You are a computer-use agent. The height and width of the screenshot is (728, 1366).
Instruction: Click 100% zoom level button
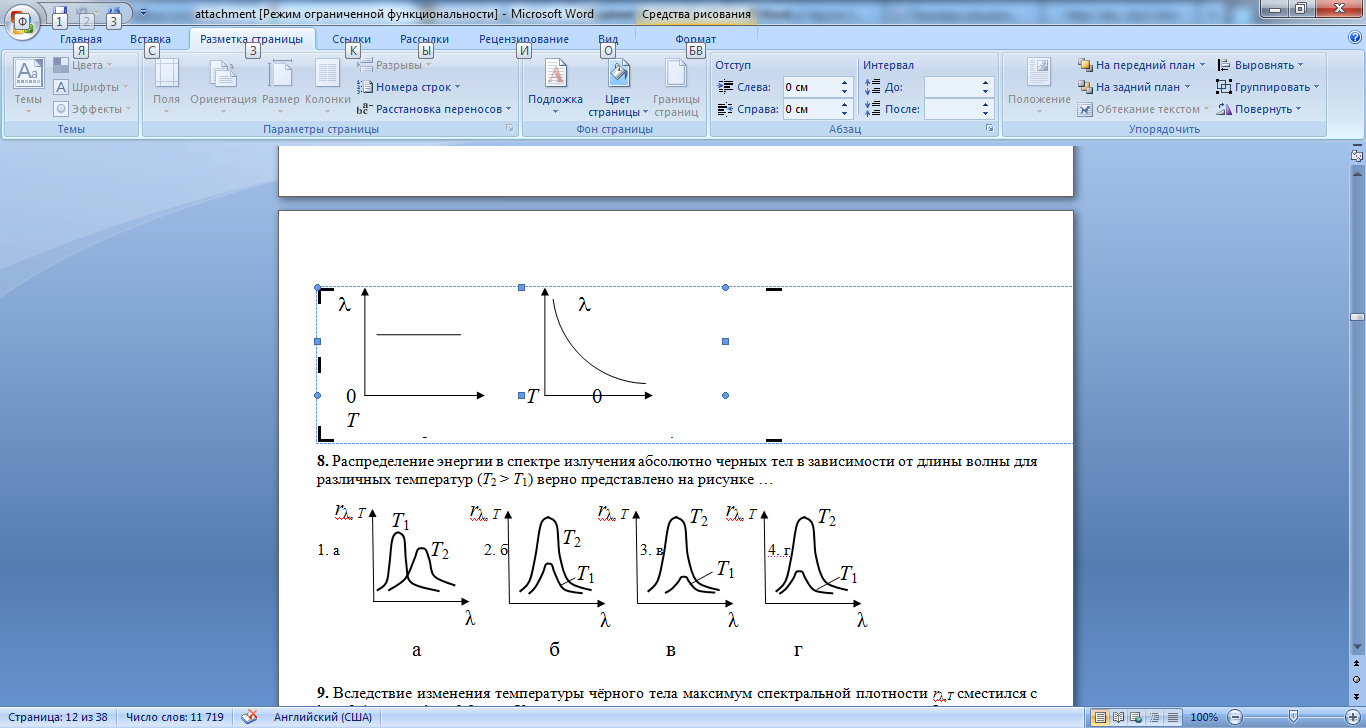(x=1203, y=718)
